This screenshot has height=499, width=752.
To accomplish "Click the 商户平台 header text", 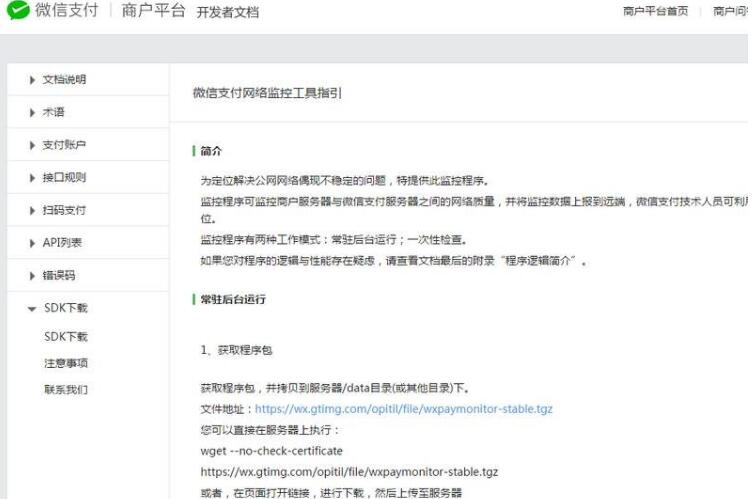I will [153, 10].
